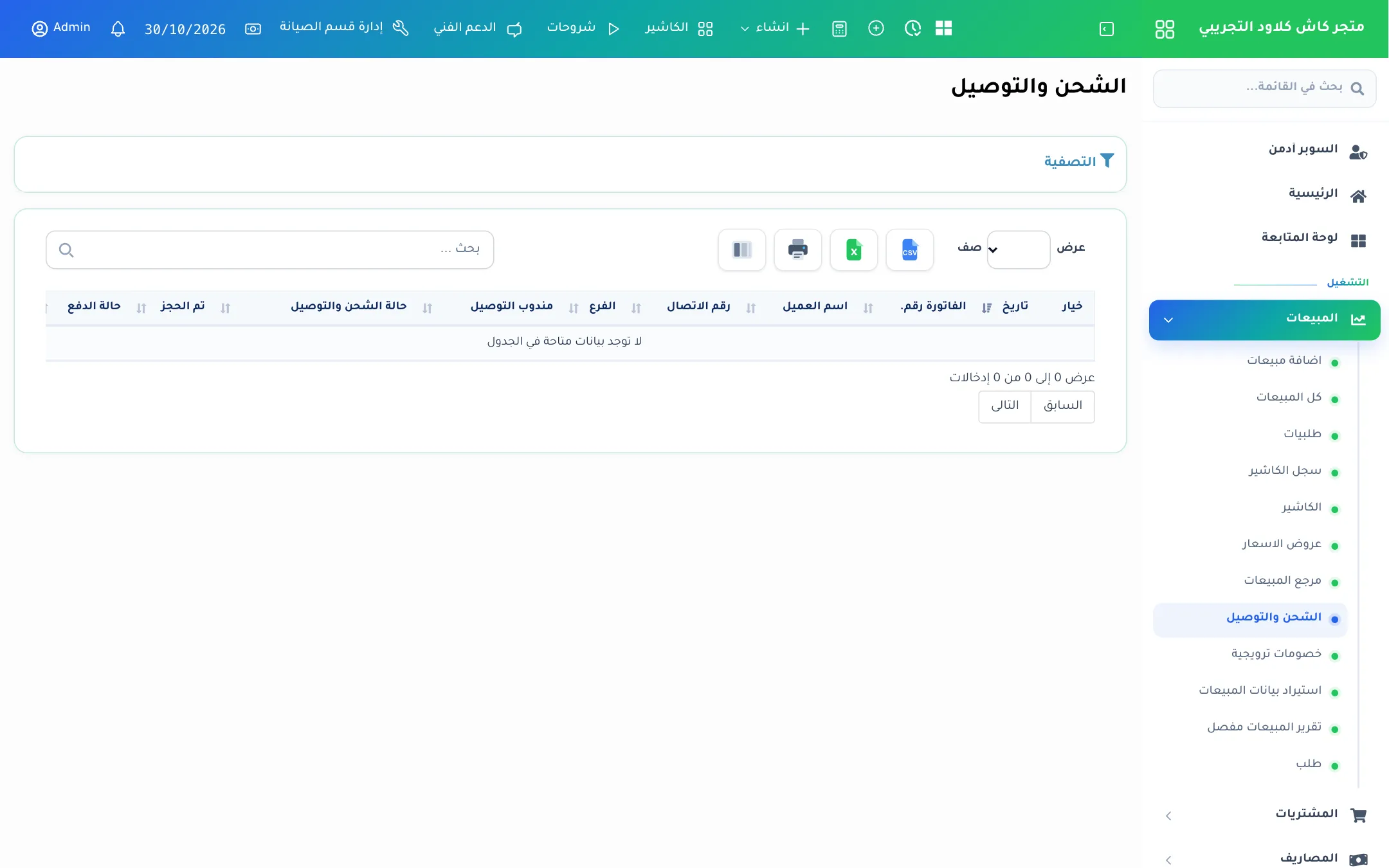Screen dimensions: 1389x868
Task: Open column visibility toggle button
Action: point(741,249)
